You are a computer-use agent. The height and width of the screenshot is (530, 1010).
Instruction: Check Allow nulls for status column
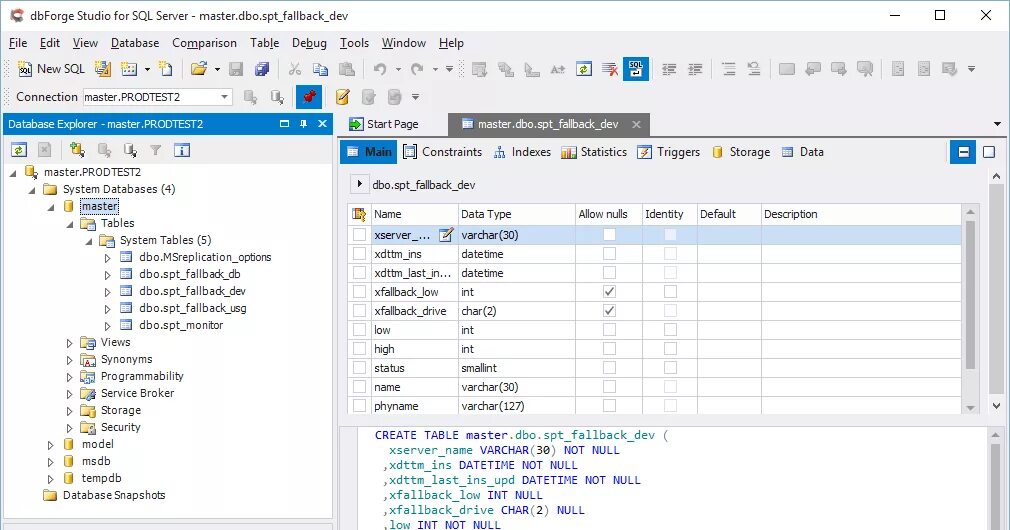click(x=609, y=368)
